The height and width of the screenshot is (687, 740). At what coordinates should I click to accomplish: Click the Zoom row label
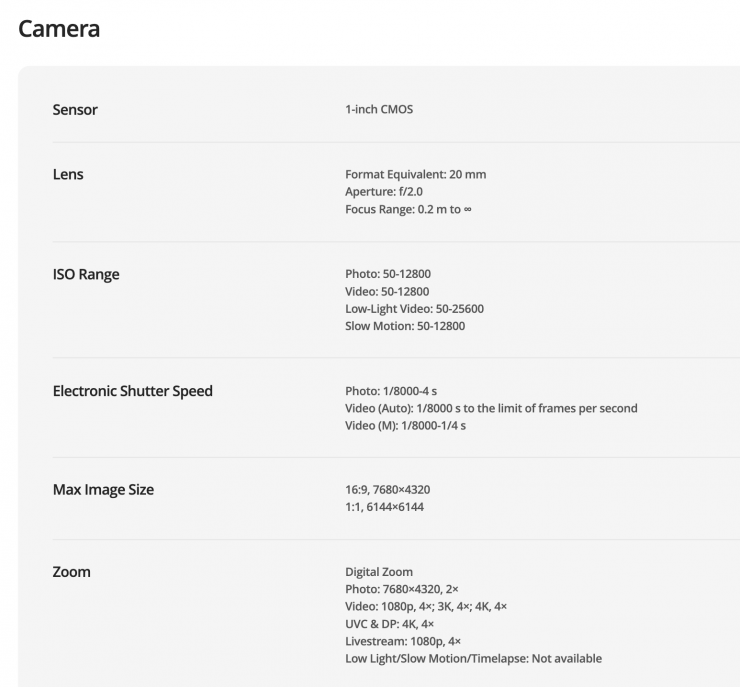coord(71,572)
